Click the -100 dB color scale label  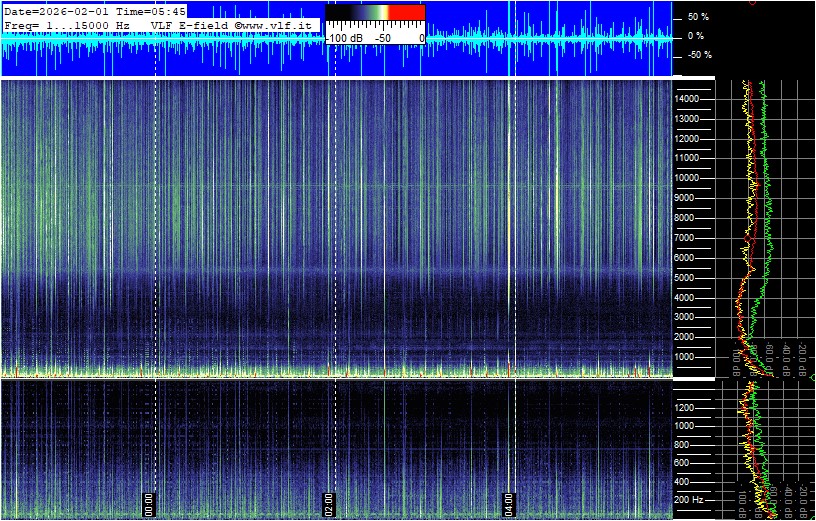(347, 37)
